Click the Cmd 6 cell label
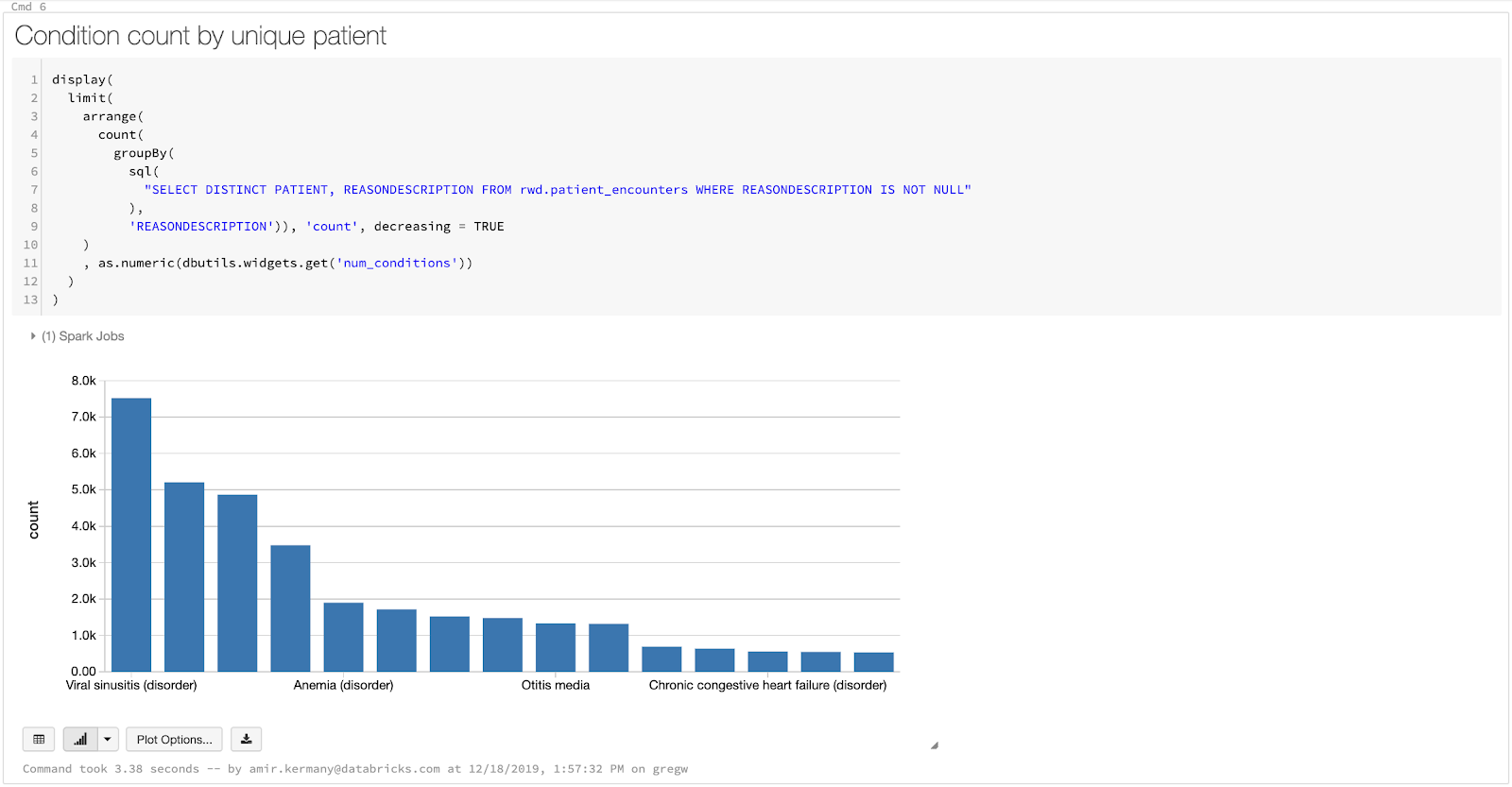The height and width of the screenshot is (787, 1512). pyautogui.click(x=28, y=7)
